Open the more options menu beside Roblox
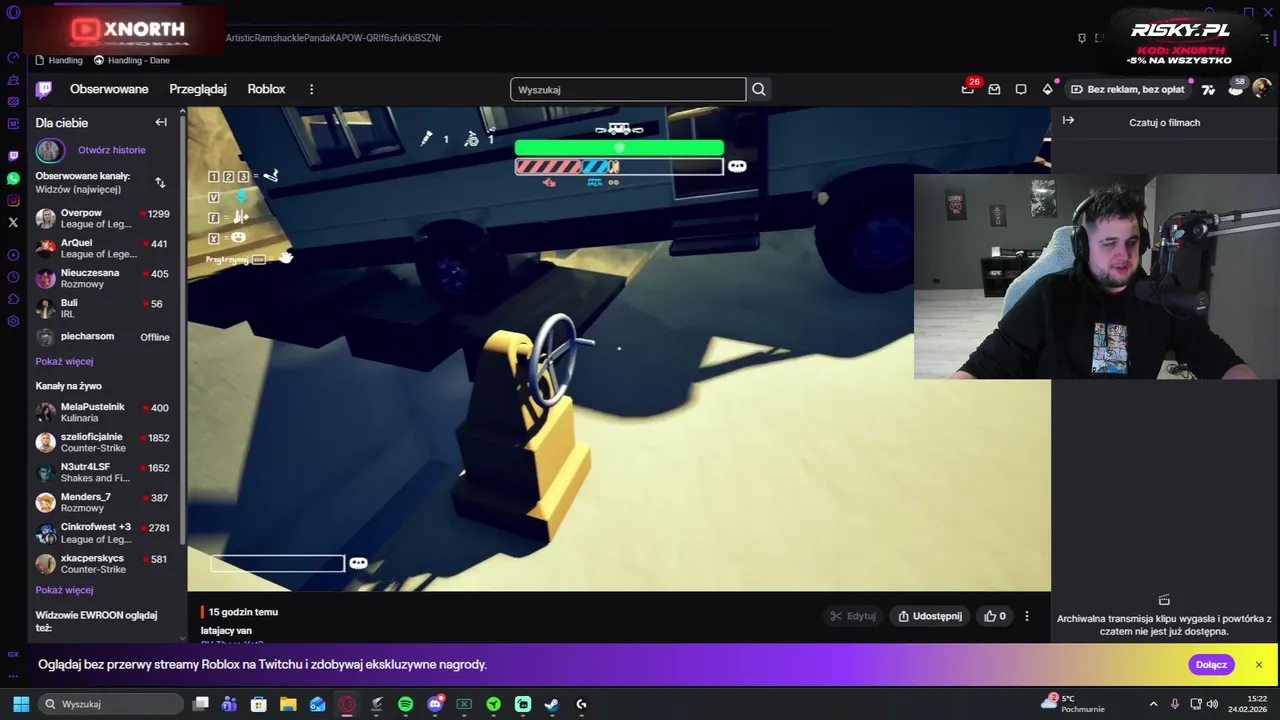The height and width of the screenshot is (720, 1280). (311, 89)
